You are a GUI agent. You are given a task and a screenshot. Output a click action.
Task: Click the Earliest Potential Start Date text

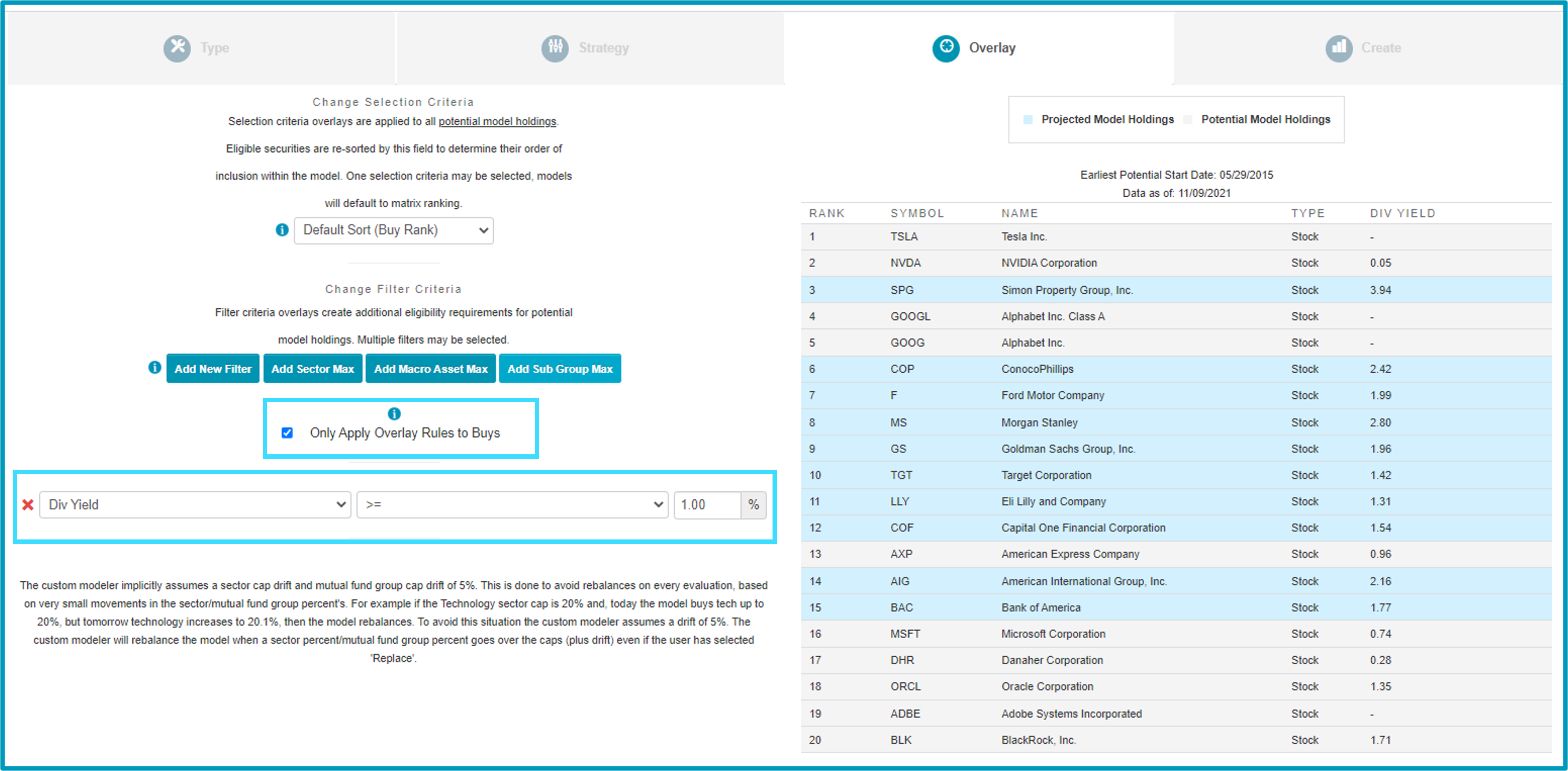[x=1176, y=175]
